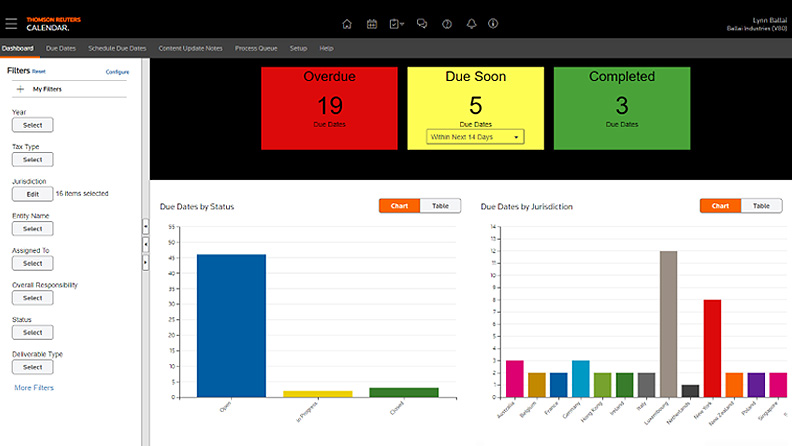Click Edit under Jurisdiction filter
Viewport: 792px width, 446px height.
click(x=32, y=193)
